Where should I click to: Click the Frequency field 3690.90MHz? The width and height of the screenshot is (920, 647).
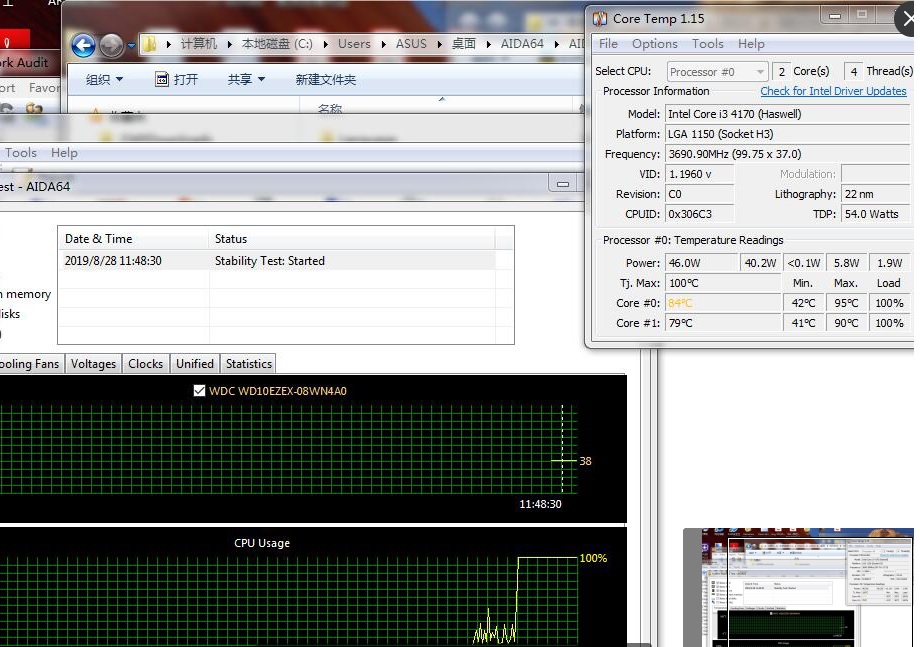point(787,154)
